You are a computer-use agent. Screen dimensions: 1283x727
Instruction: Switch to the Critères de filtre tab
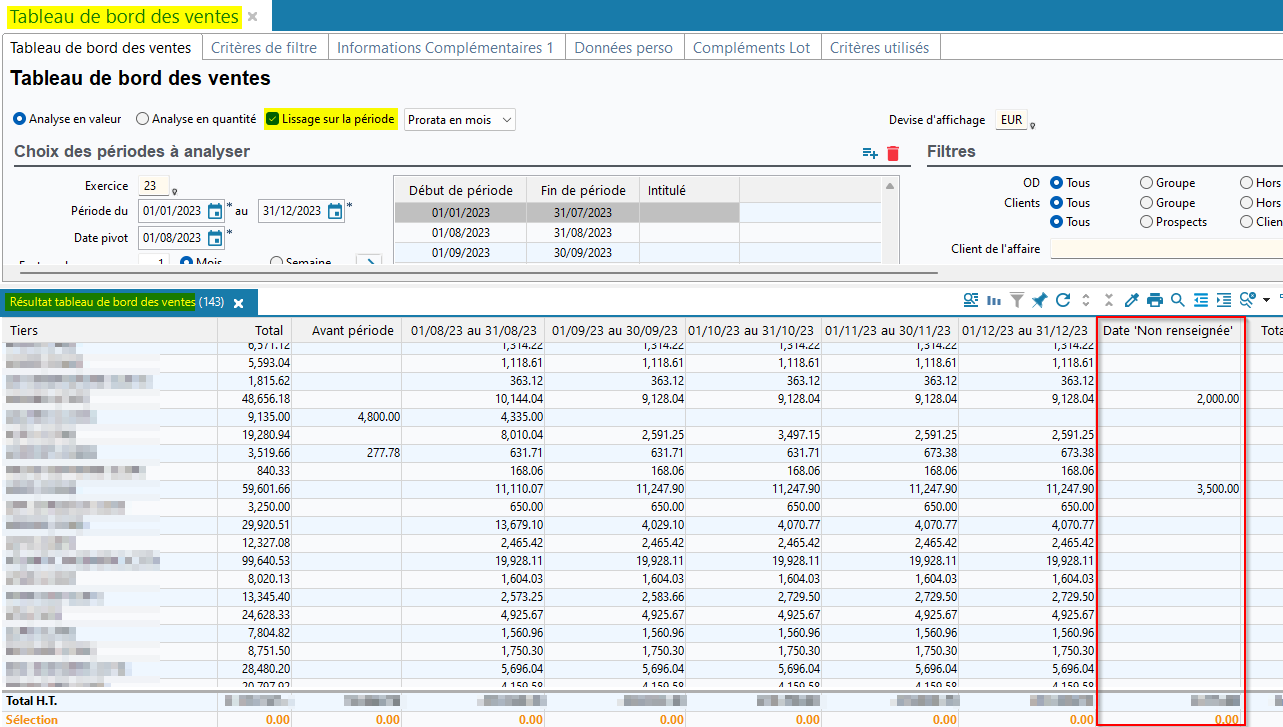click(x=264, y=48)
